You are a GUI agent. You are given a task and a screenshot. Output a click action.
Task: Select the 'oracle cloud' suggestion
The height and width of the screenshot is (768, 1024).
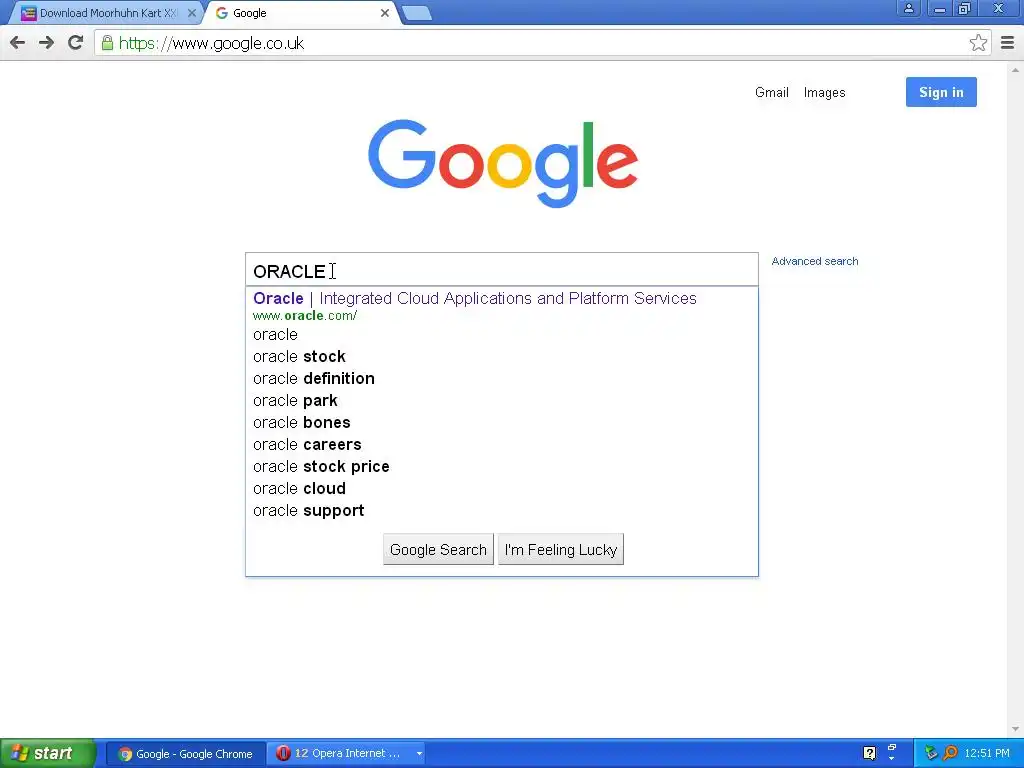click(x=502, y=488)
